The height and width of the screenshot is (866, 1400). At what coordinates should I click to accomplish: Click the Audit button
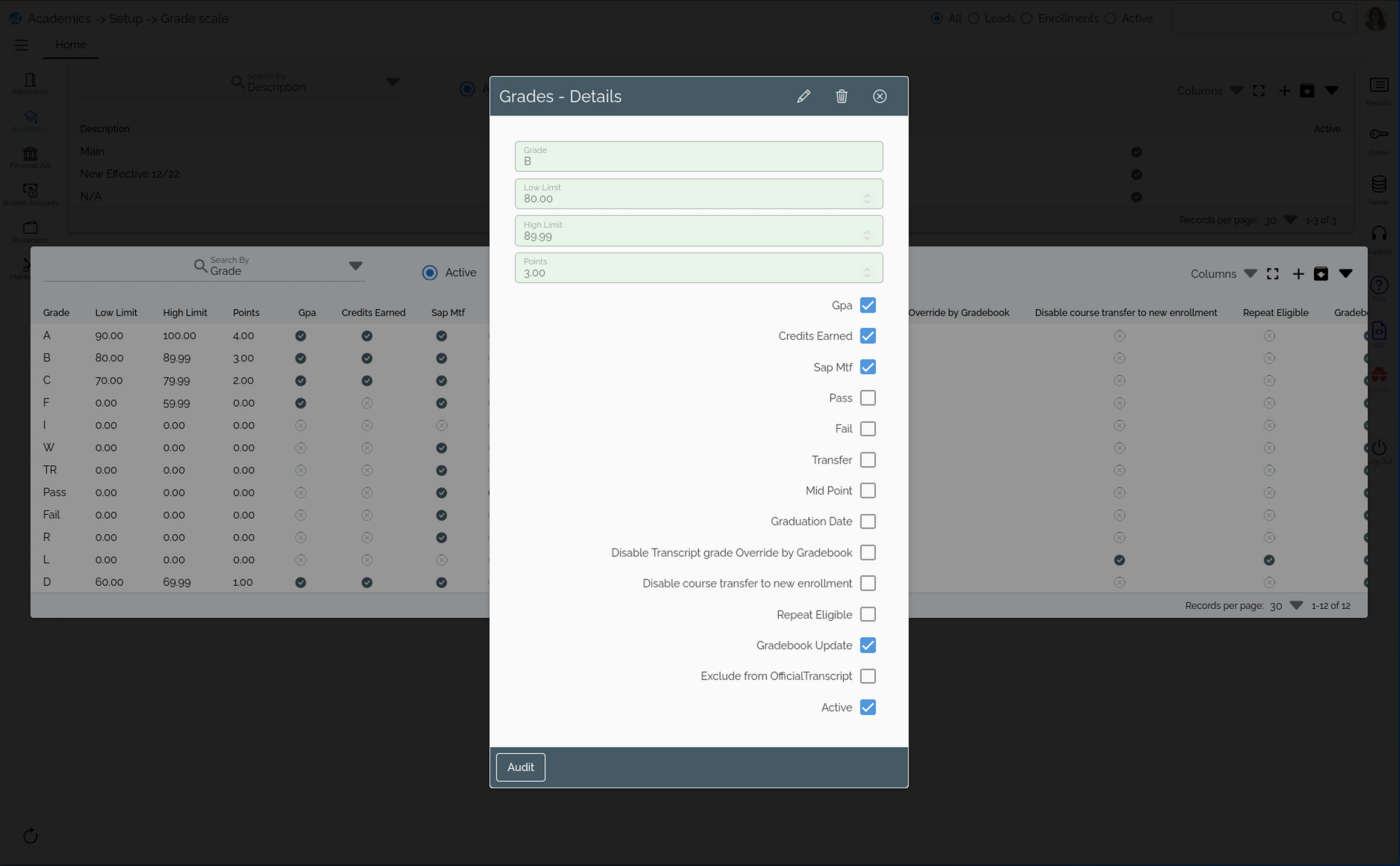(520, 767)
